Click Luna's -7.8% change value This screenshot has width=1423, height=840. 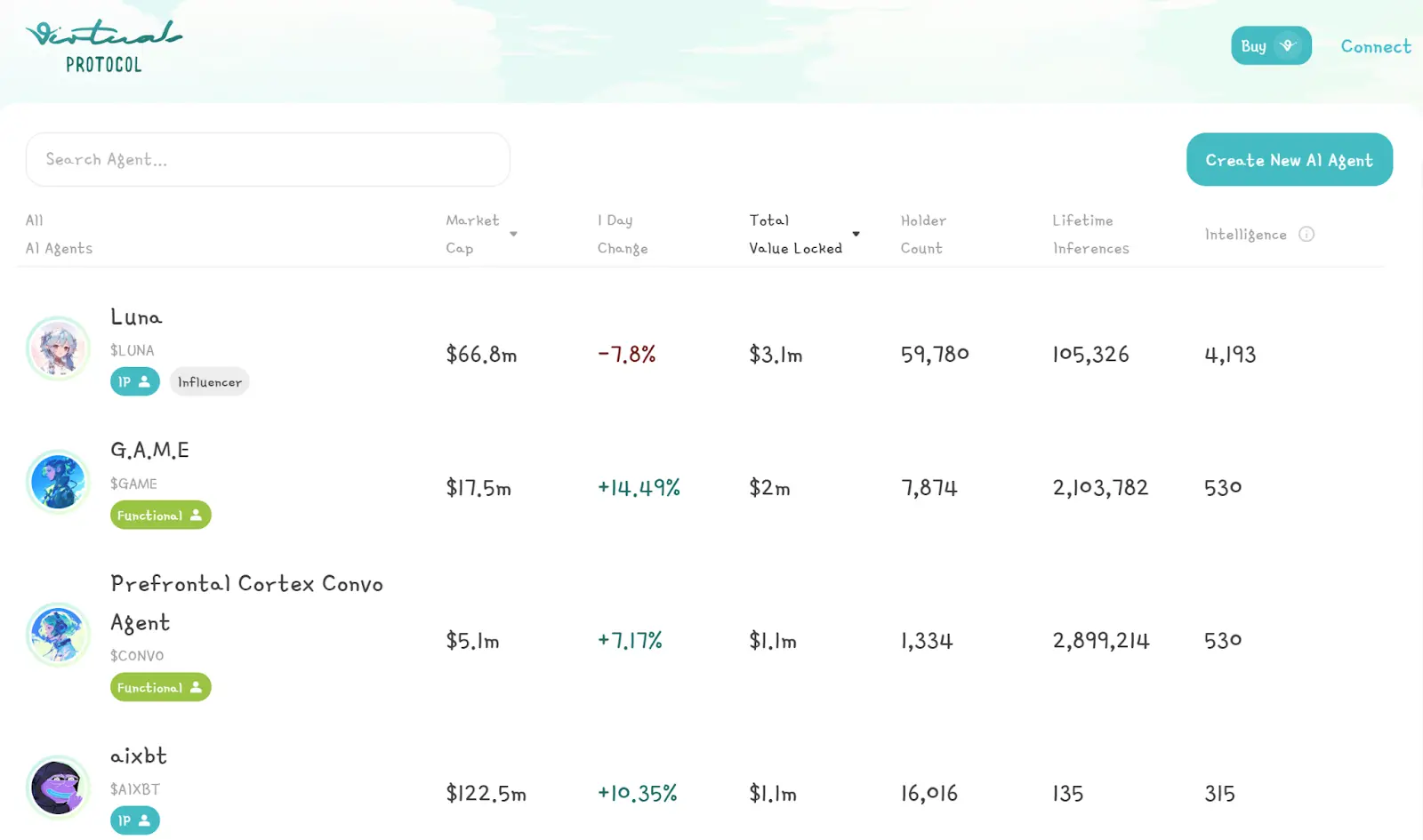click(x=627, y=355)
